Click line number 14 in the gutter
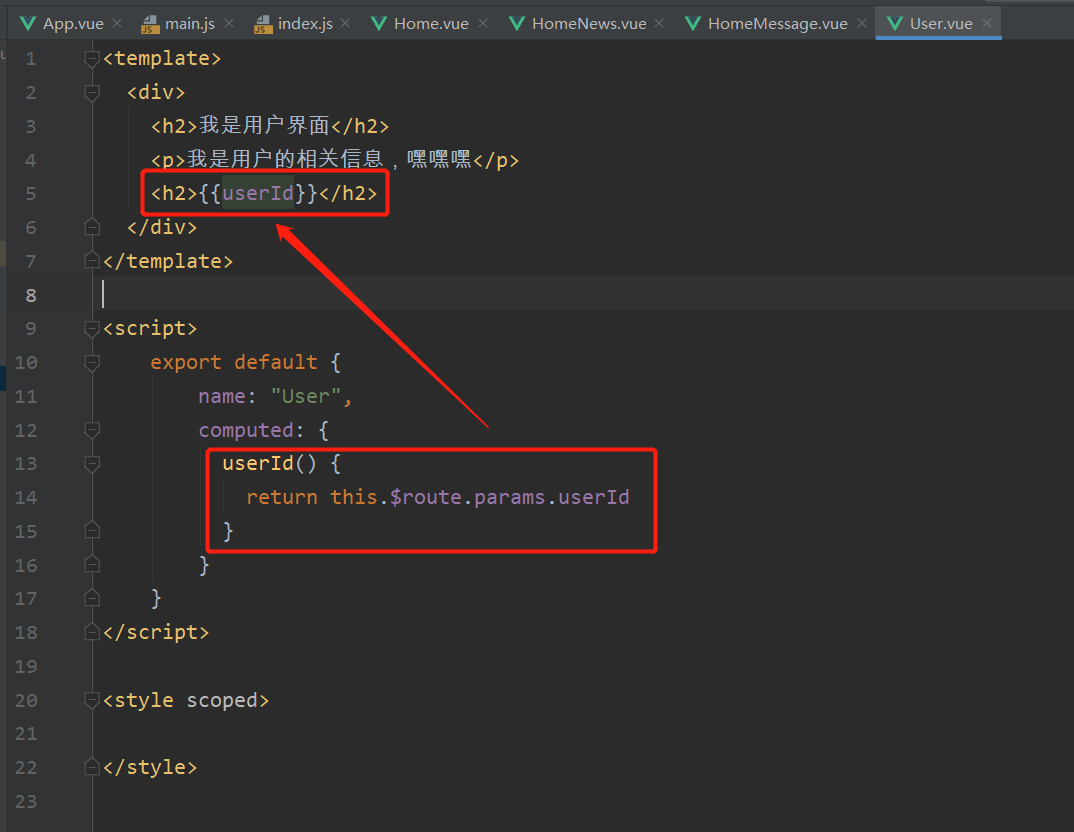The image size is (1074, 832). pyautogui.click(x=26, y=498)
